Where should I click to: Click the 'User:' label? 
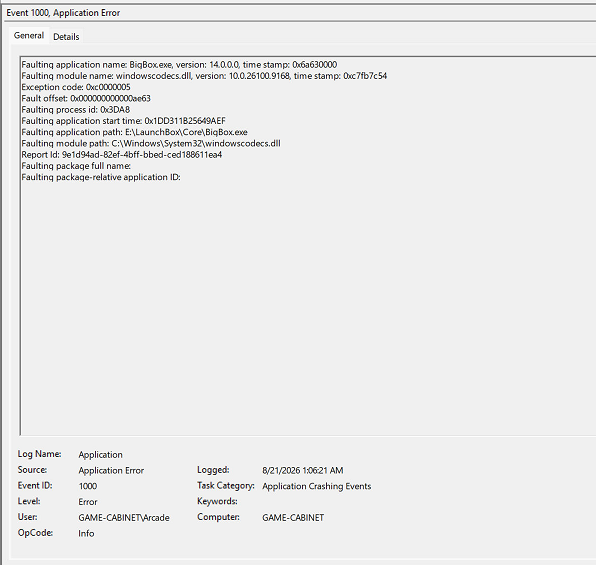(27, 517)
